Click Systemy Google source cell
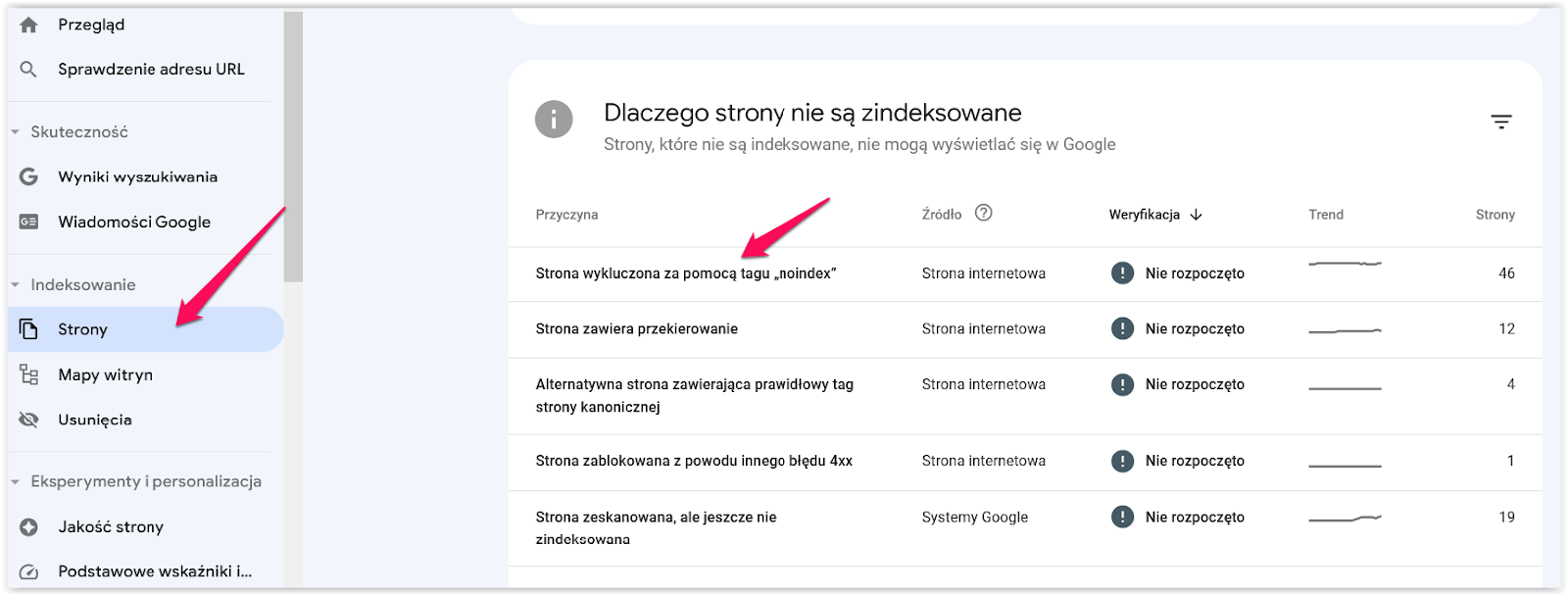Screen dimensions: 1568x595 click(x=975, y=517)
